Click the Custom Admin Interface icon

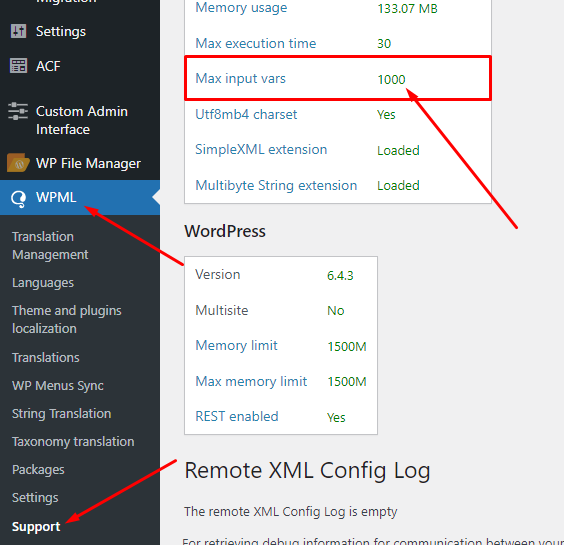(x=18, y=111)
